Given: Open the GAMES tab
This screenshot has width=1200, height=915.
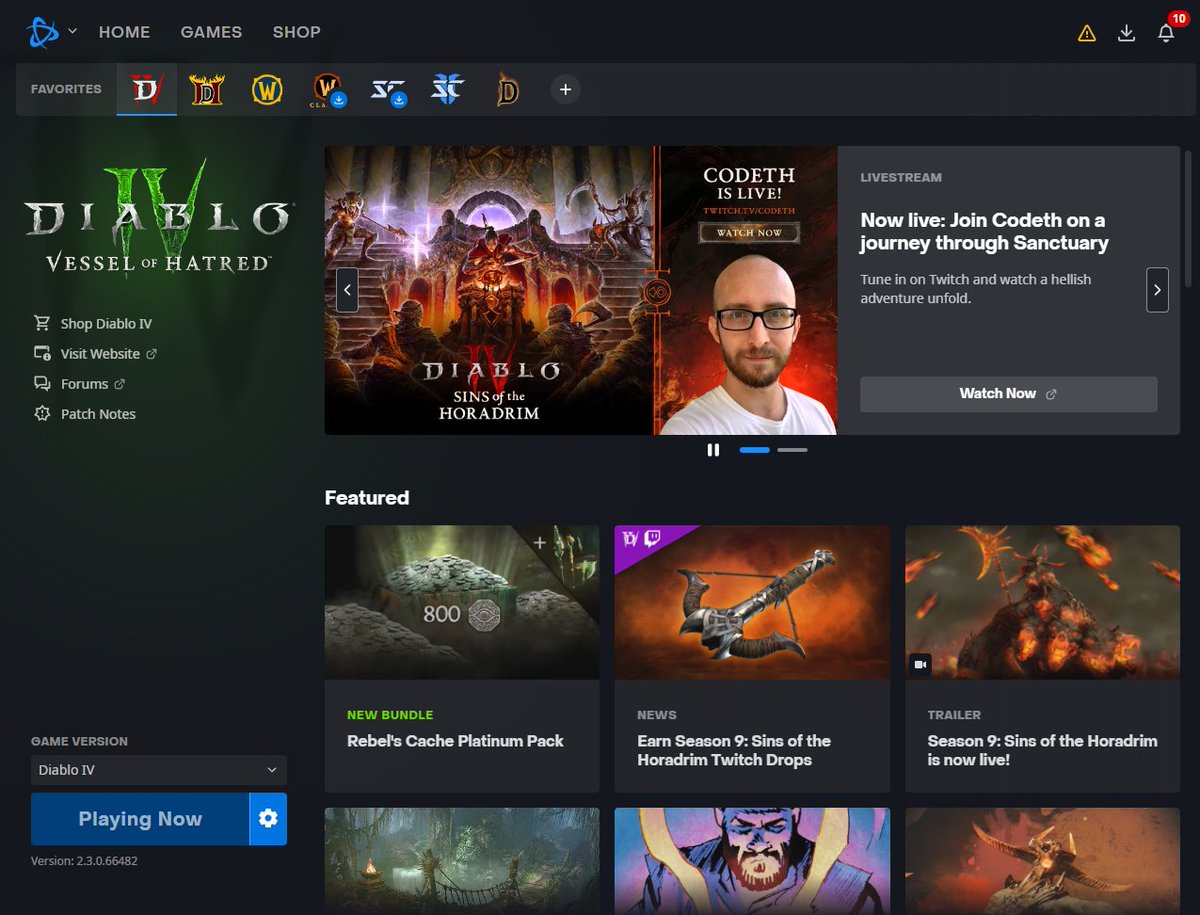Looking at the screenshot, I should [211, 32].
